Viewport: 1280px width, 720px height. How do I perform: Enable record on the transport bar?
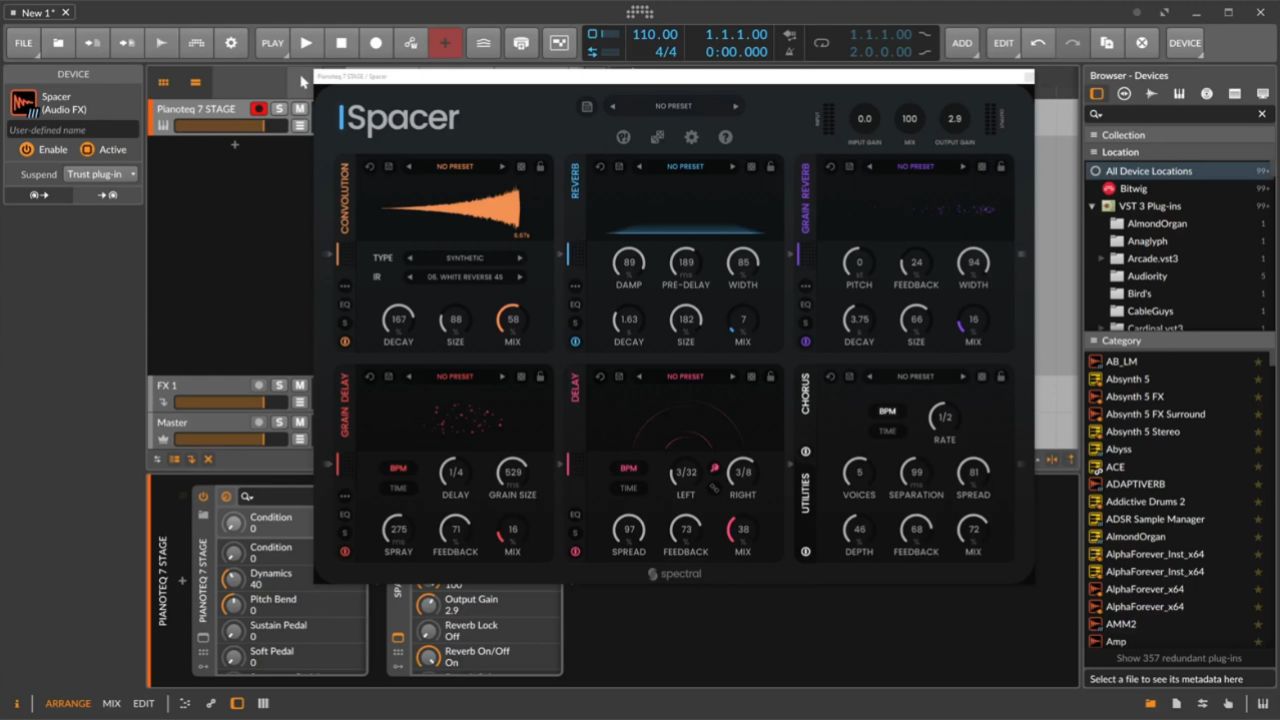[x=375, y=42]
